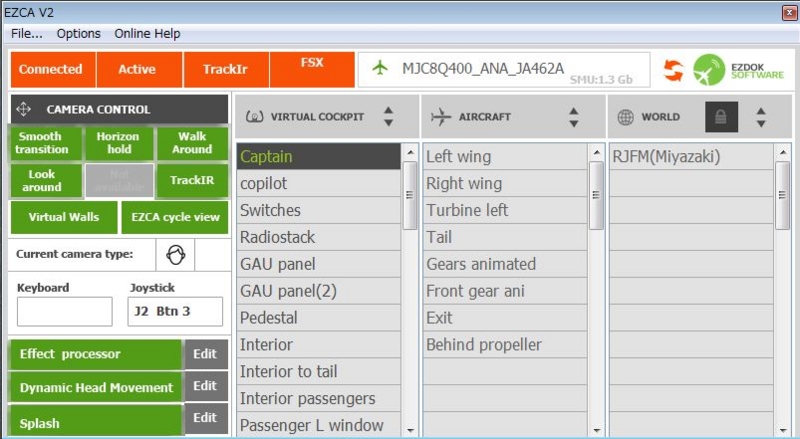Open the Options menu
This screenshot has width=800, height=439.
click(x=79, y=34)
